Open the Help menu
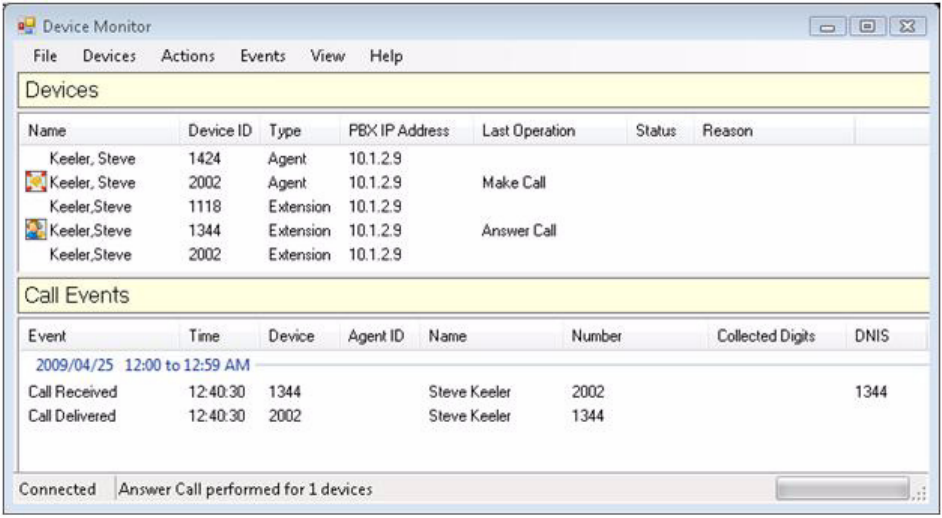Image resolution: width=942 pixels, height=518 pixels. [x=386, y=56]
